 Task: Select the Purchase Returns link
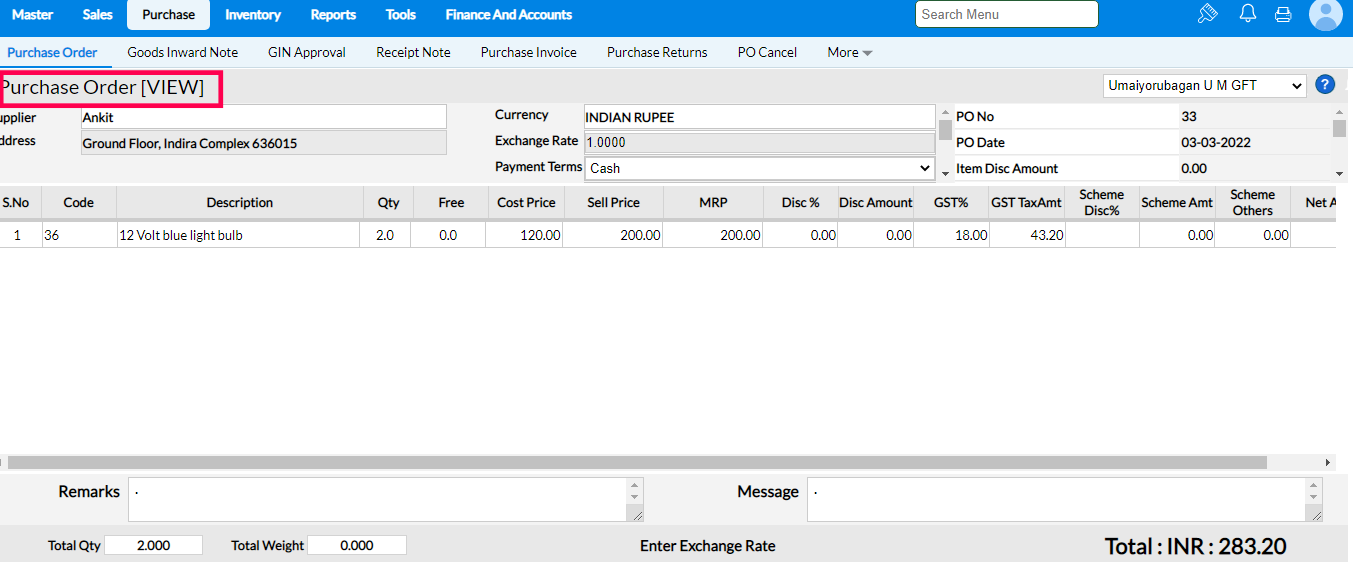tap(656, 52)
